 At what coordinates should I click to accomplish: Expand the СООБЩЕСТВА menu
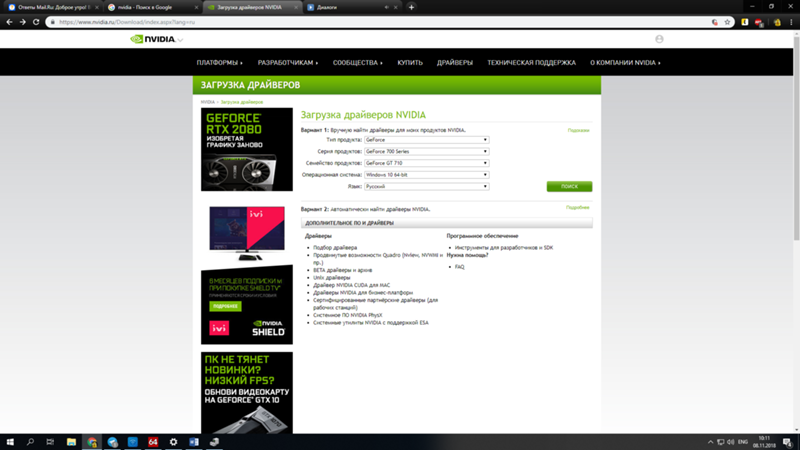[358, 63]
